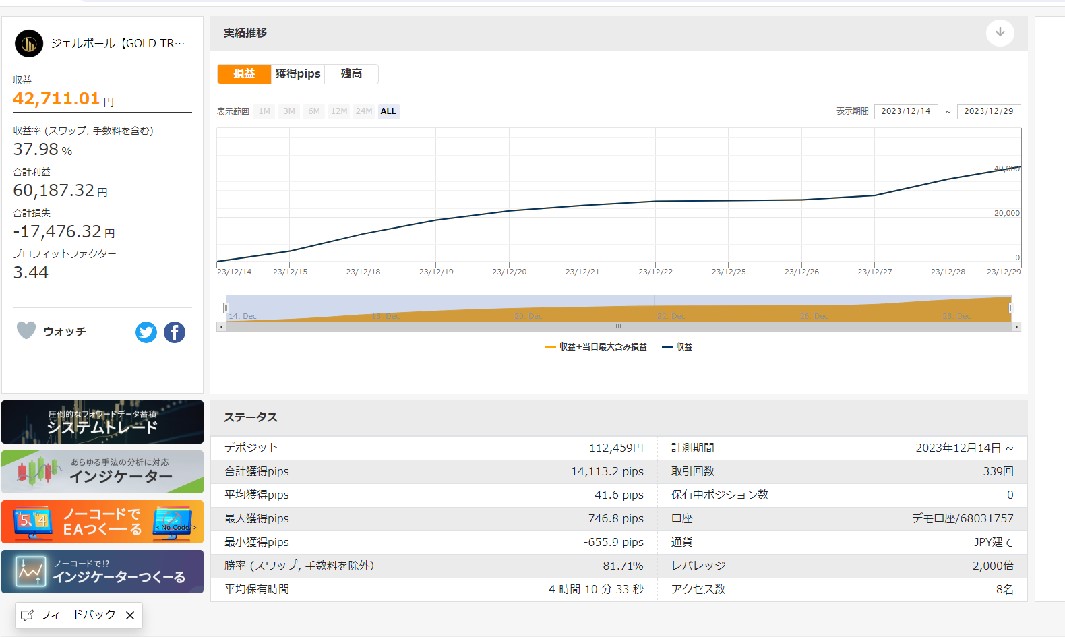Open end date field 2023/12/29
Screen dimensions: 1065x637
988,111
